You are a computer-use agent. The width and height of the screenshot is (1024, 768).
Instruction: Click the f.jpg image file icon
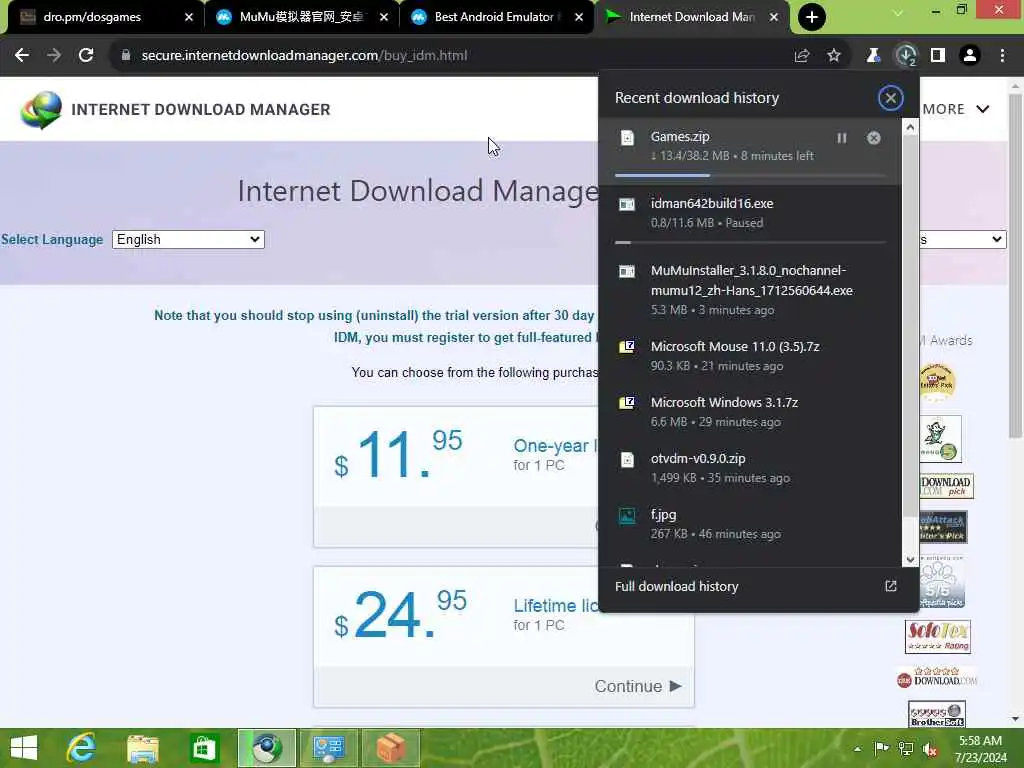click(x=627, y=516)
